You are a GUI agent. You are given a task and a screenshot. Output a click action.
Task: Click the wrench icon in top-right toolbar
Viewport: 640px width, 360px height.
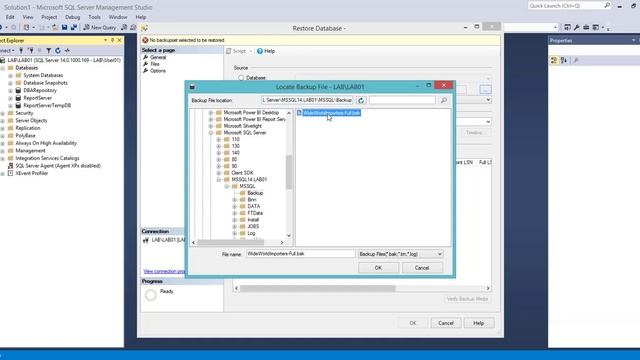tap(577, 27)
